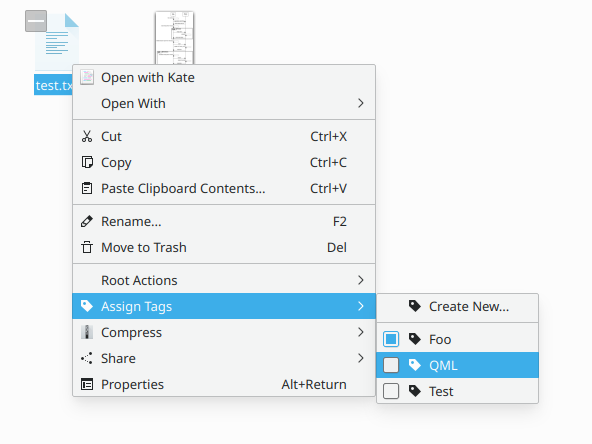592x444 pixels.
Task: Click the trash can icon
Action: coord(87,247)
